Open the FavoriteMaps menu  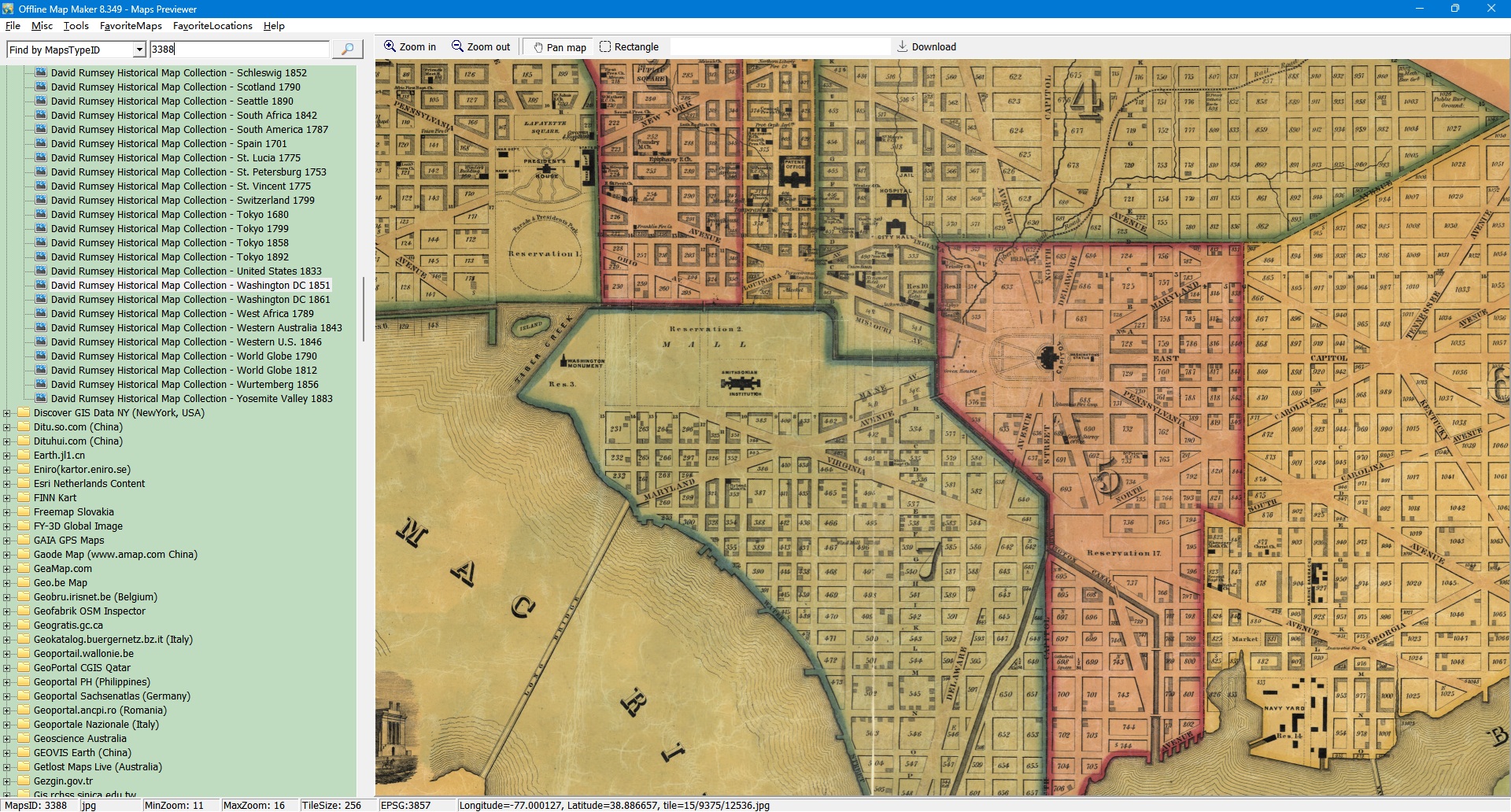(131, 26)
